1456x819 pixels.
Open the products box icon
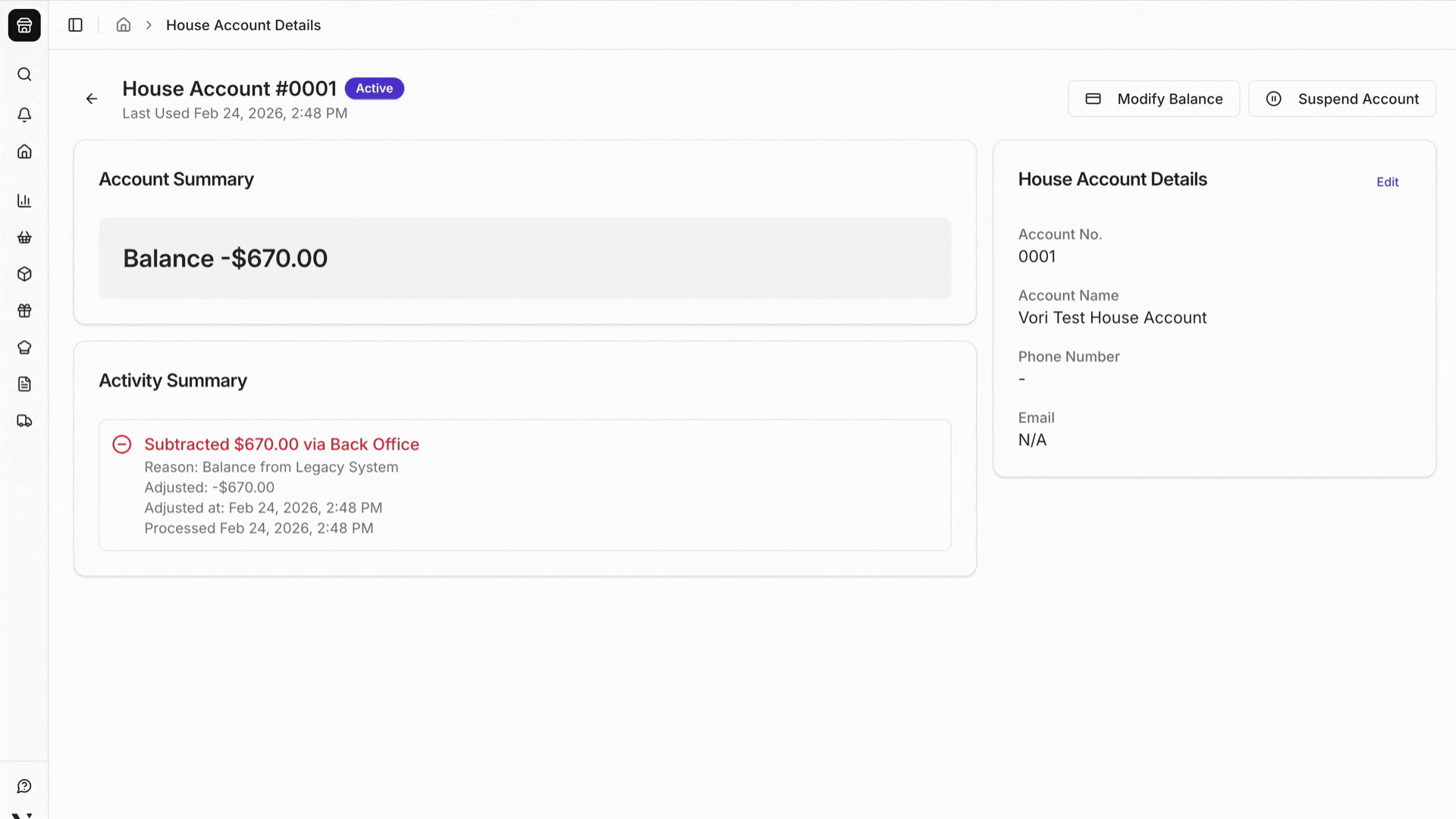[x=24, y=274]
